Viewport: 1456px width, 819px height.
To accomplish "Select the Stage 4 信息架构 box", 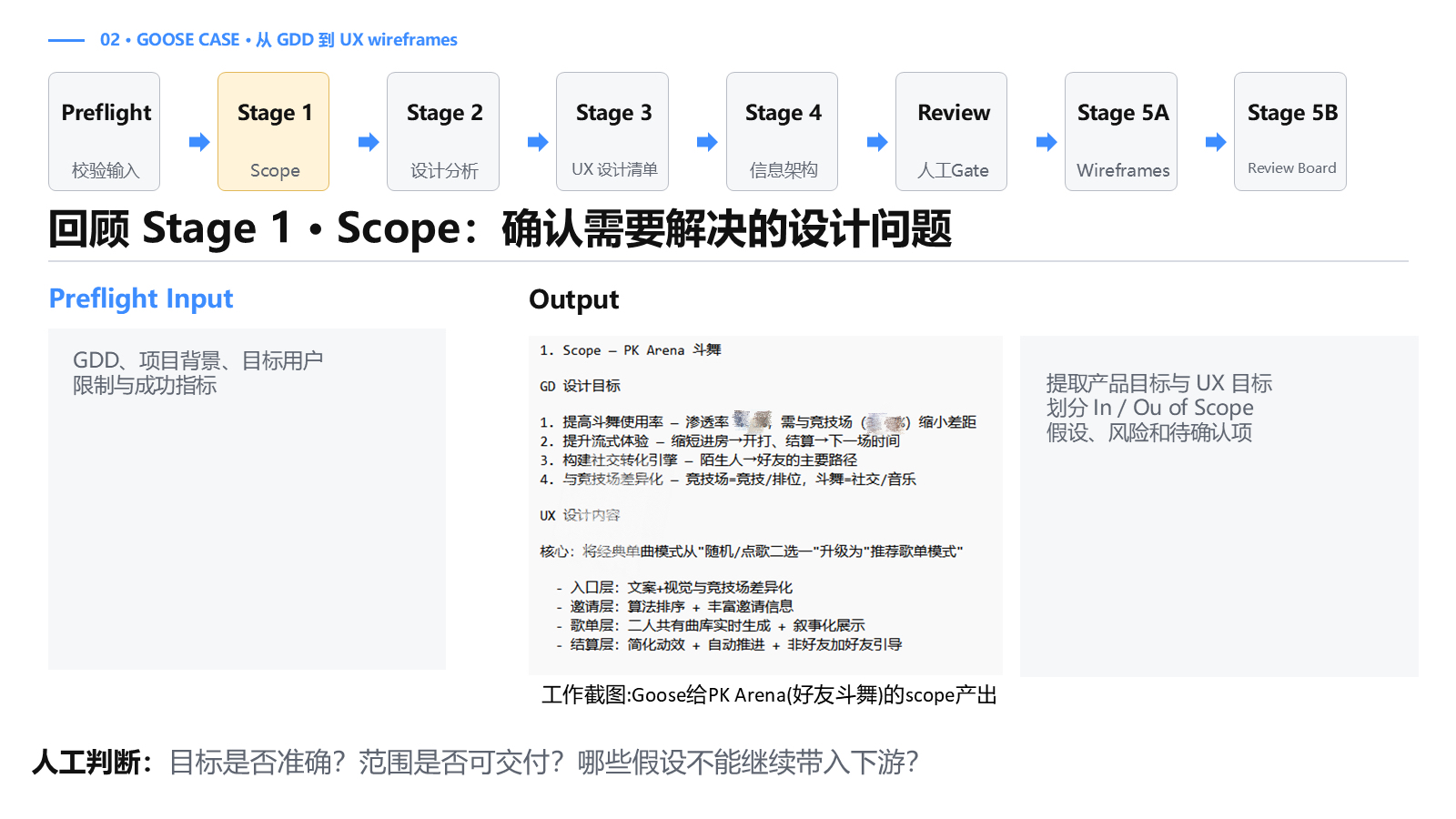I will [782, 131].
